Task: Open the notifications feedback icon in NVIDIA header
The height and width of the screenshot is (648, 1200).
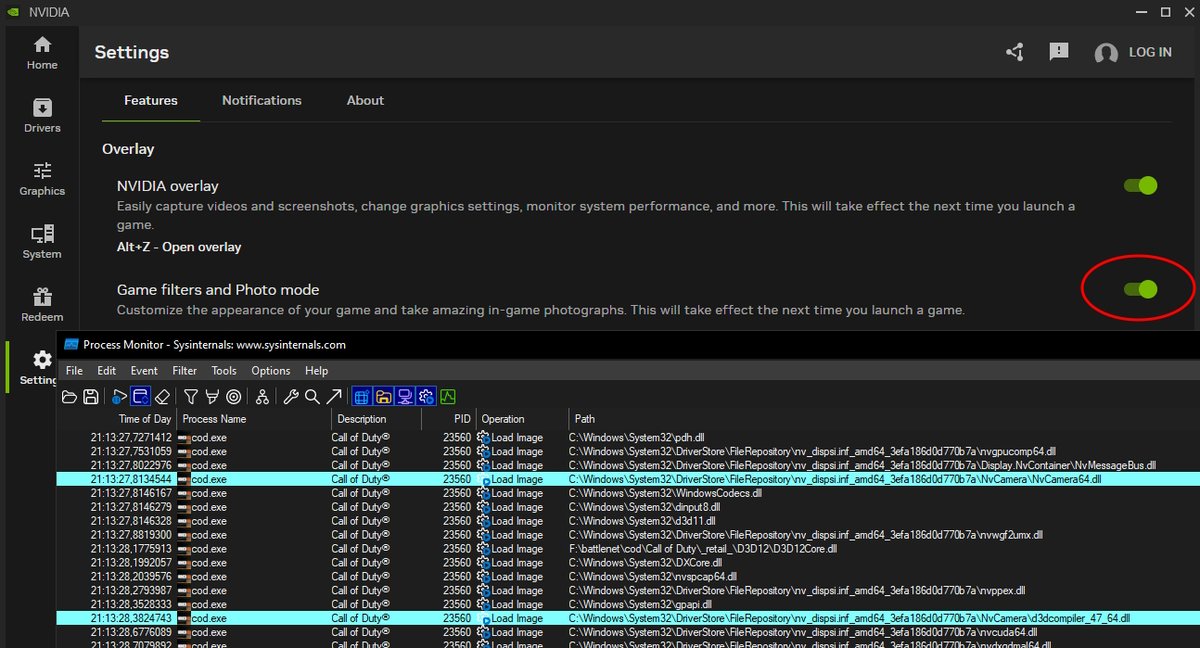Action: click(1059, 52)
